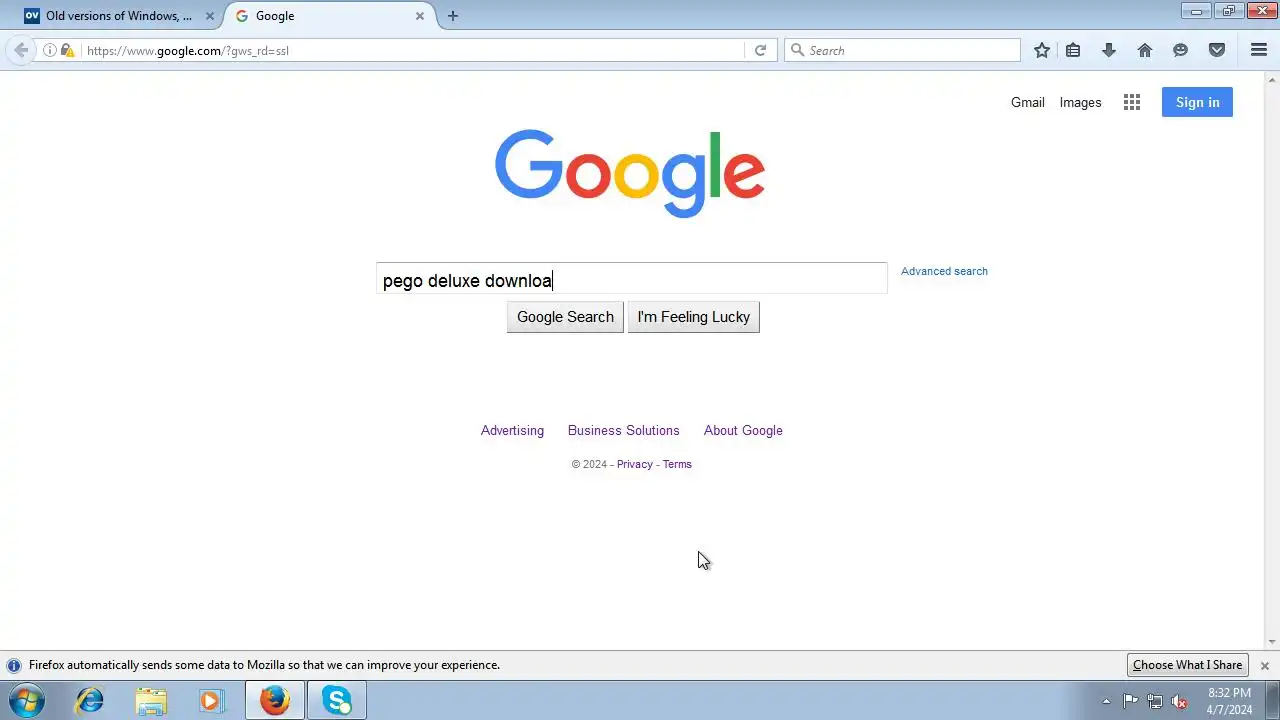The width and height of the screenshot is (1280, 720).
Task: Close the Old versions of Windows tab
Action: point(210,16)
